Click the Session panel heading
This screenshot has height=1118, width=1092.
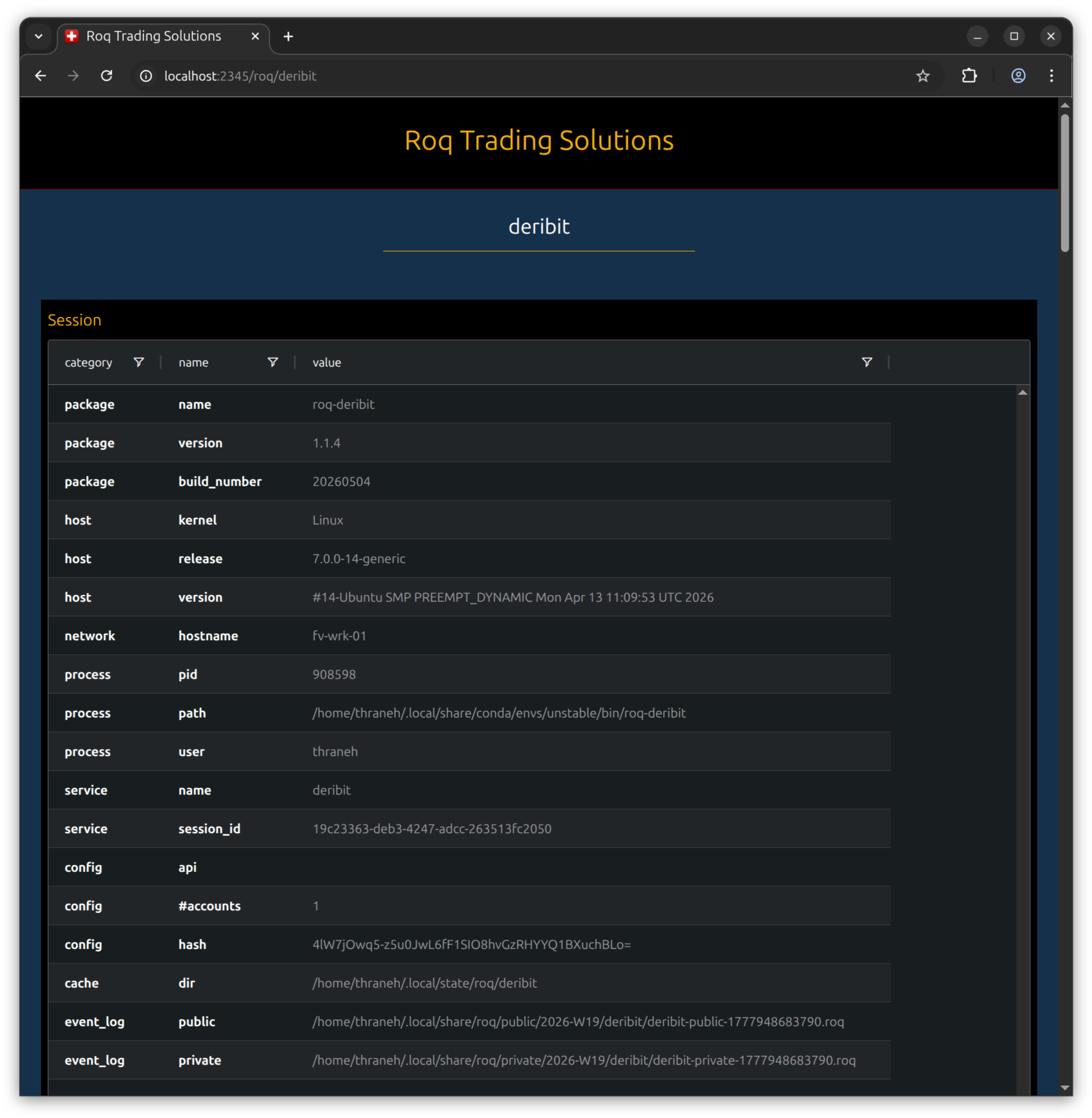(x=74, y=320)
